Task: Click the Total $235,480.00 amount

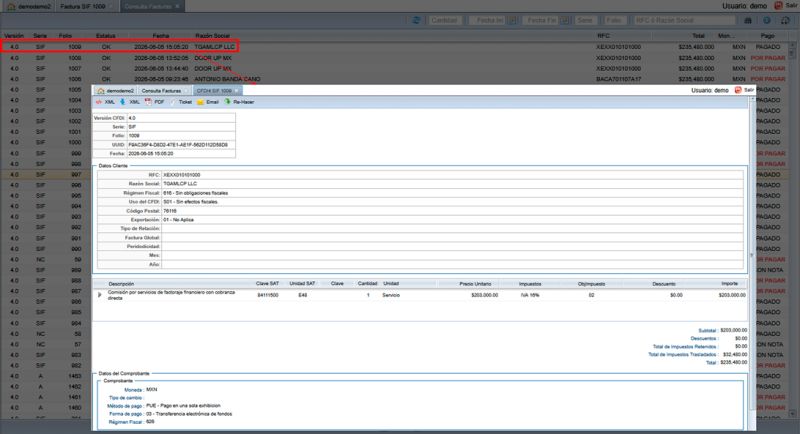Action: pos(734,363)
